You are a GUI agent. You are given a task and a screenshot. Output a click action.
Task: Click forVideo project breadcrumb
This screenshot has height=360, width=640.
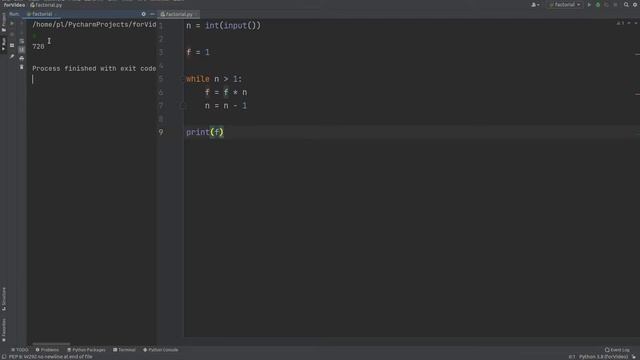pos(14,5)
